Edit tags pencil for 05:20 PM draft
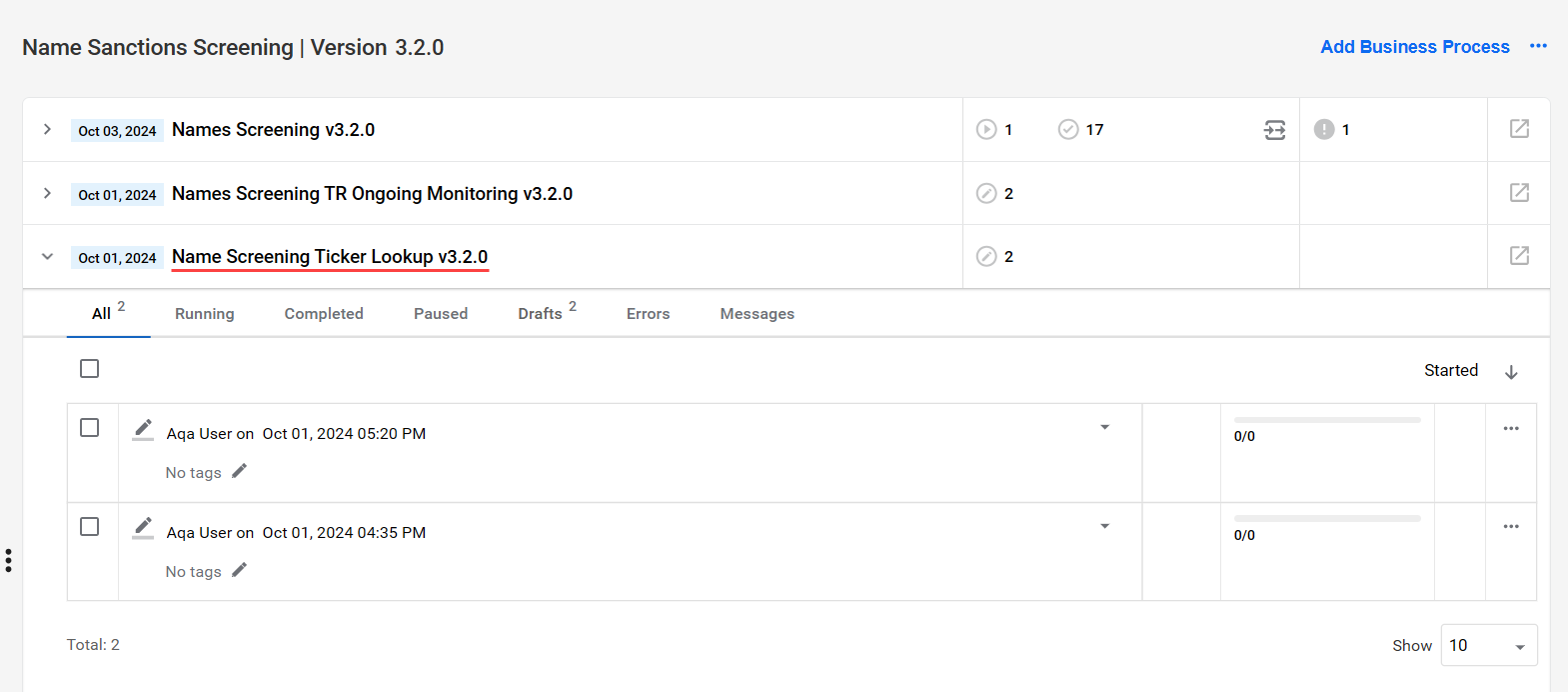 click(x=239, y=471)
